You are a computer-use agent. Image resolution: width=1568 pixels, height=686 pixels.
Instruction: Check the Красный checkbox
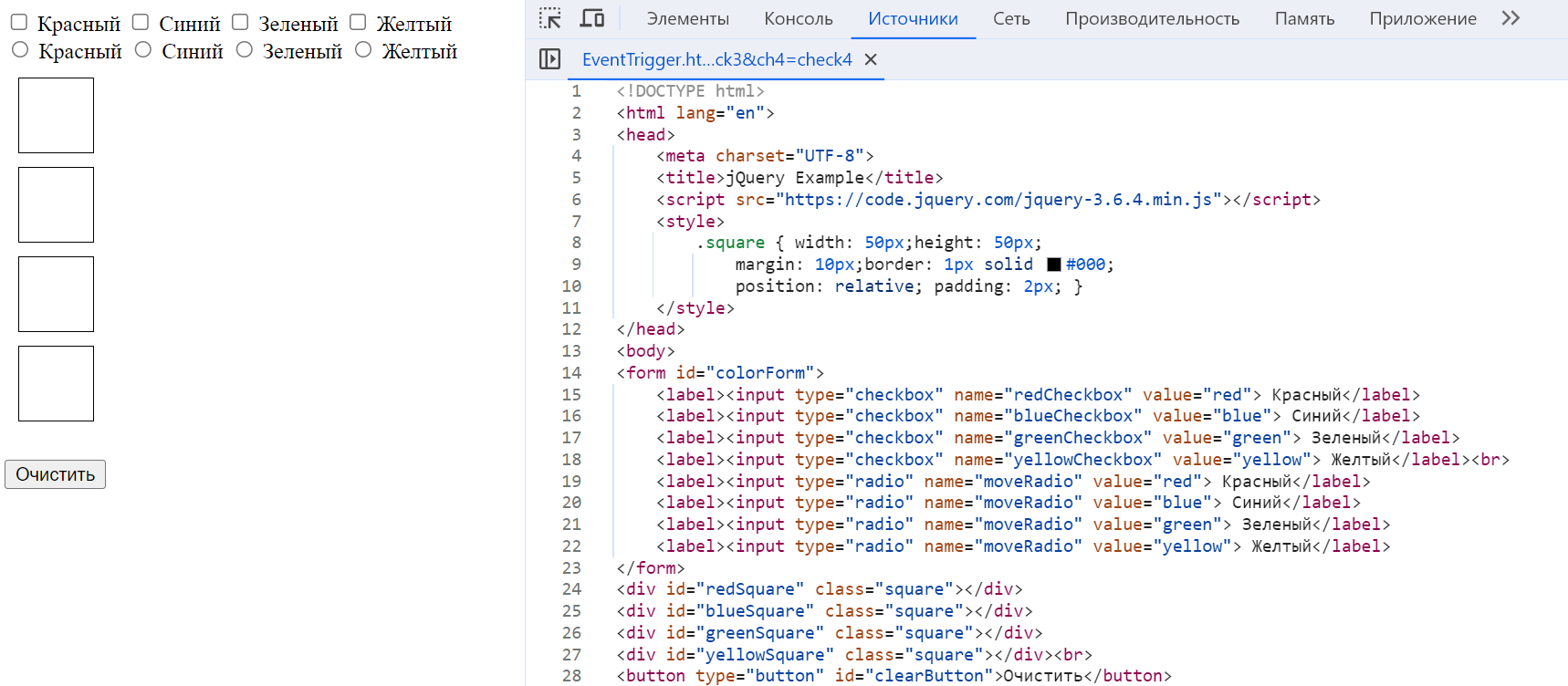[x=19, y=23]
